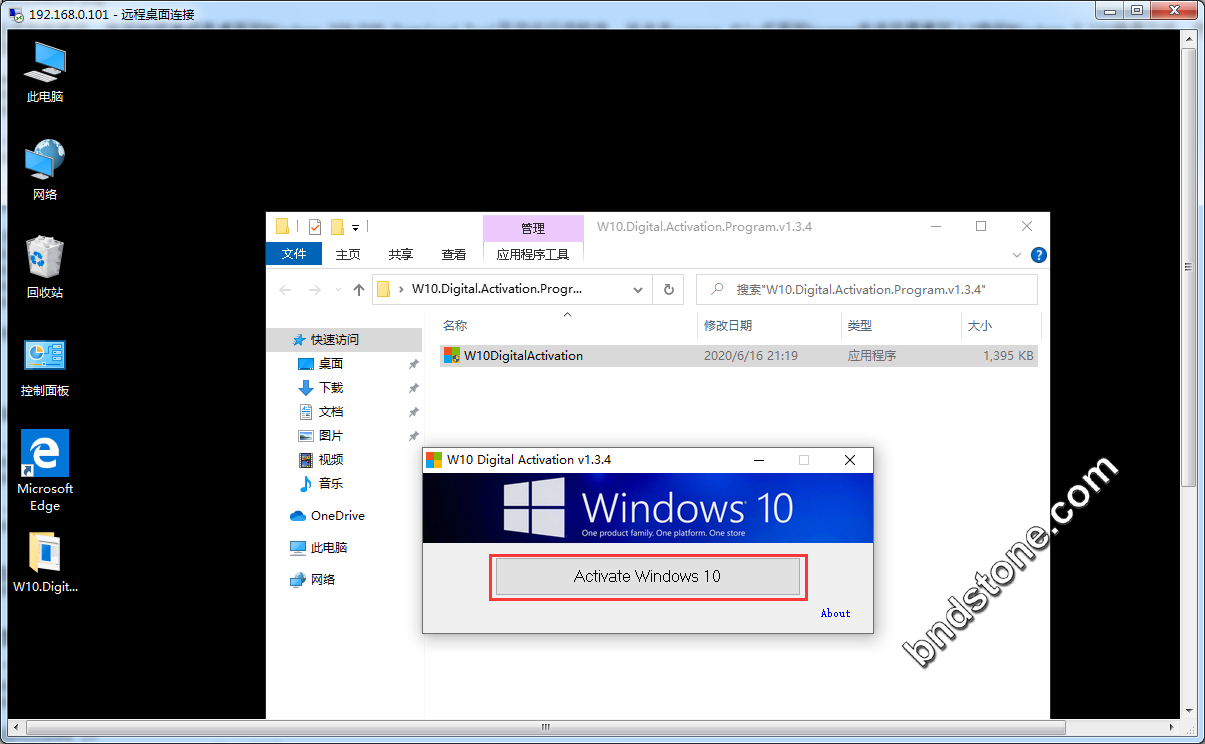The width and height of the screenshot is (1205, 744).
Task: Select 应用程序工具 ribbon tab
Action: (532, 254)
